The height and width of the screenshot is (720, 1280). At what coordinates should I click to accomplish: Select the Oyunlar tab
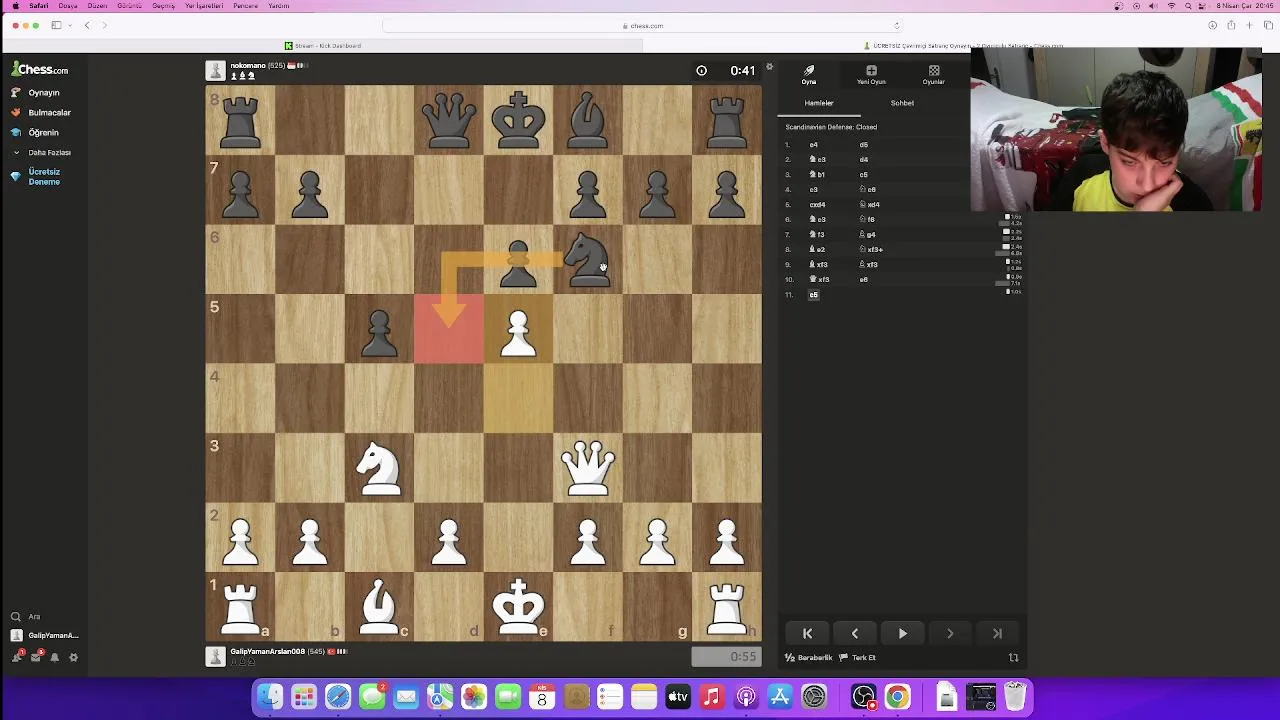(x=933, y=75)
